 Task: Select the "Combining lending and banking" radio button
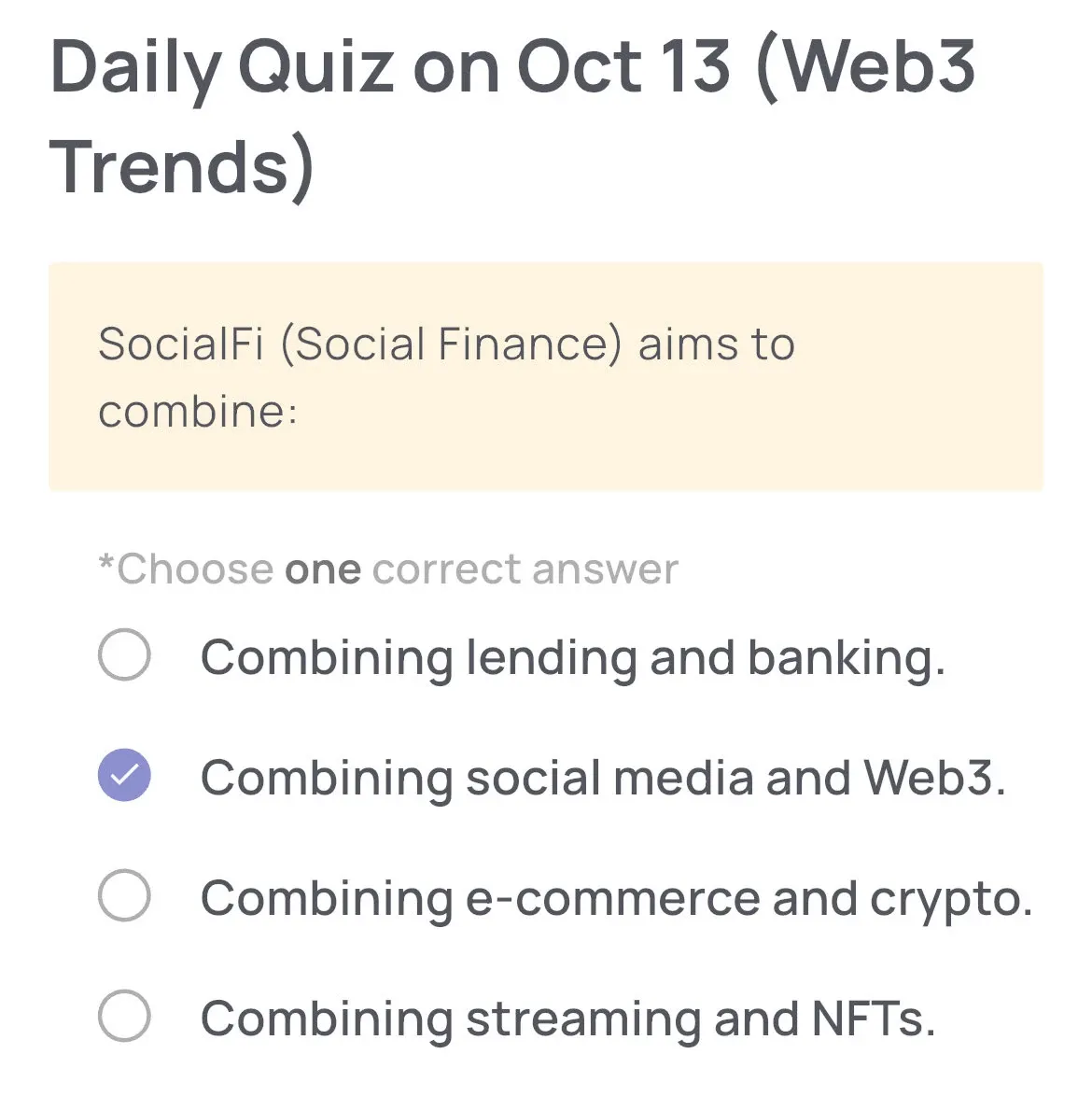[x=124, y=655]
